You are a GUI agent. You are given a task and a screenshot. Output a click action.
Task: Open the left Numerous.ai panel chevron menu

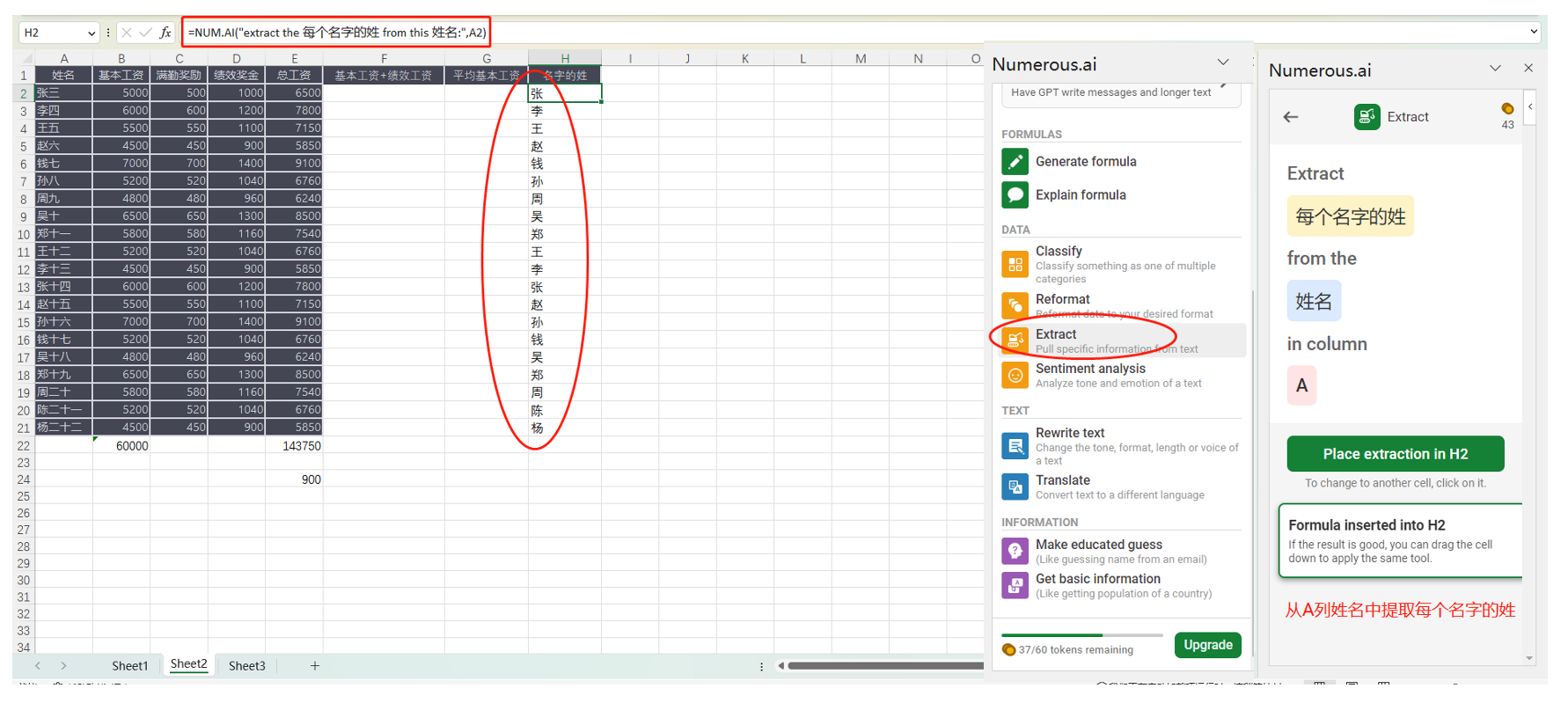1223,62
